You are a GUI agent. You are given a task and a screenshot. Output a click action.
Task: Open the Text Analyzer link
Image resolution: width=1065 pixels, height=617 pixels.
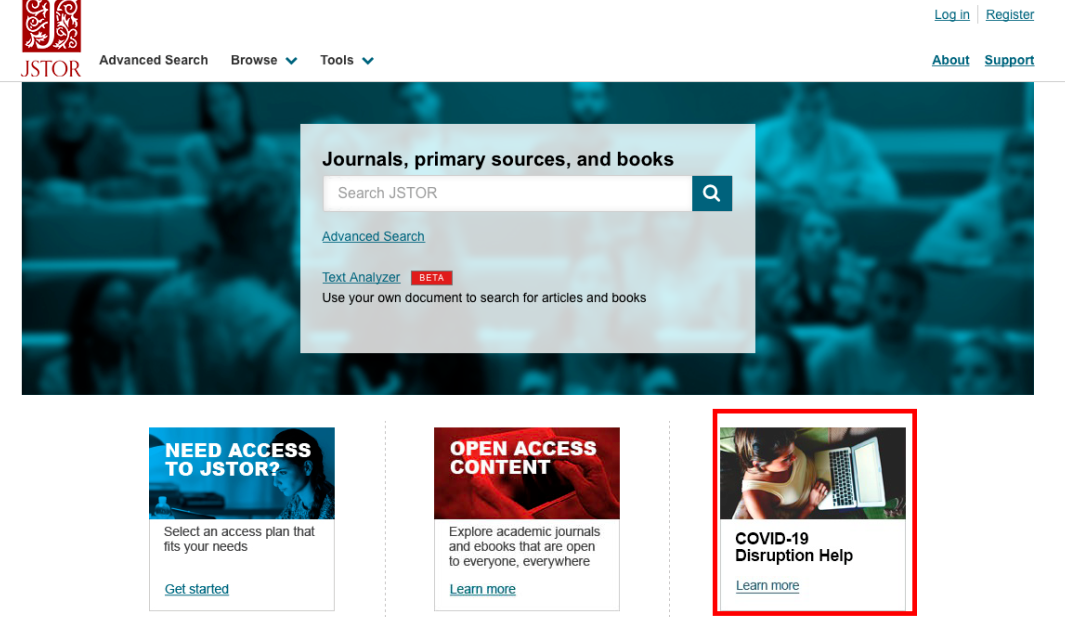pyautogui.click(x=361, y=278)
